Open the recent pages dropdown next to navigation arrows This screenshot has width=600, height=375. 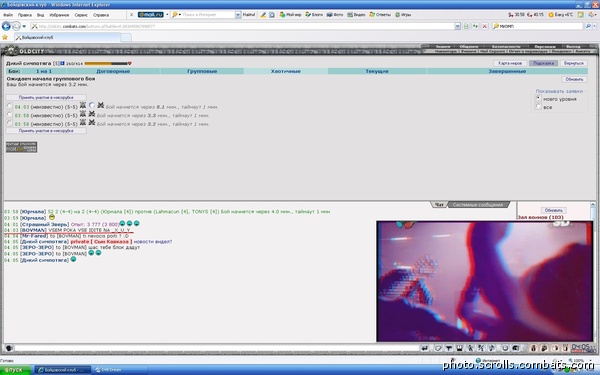pyautogui.click(x=24, y=26)
